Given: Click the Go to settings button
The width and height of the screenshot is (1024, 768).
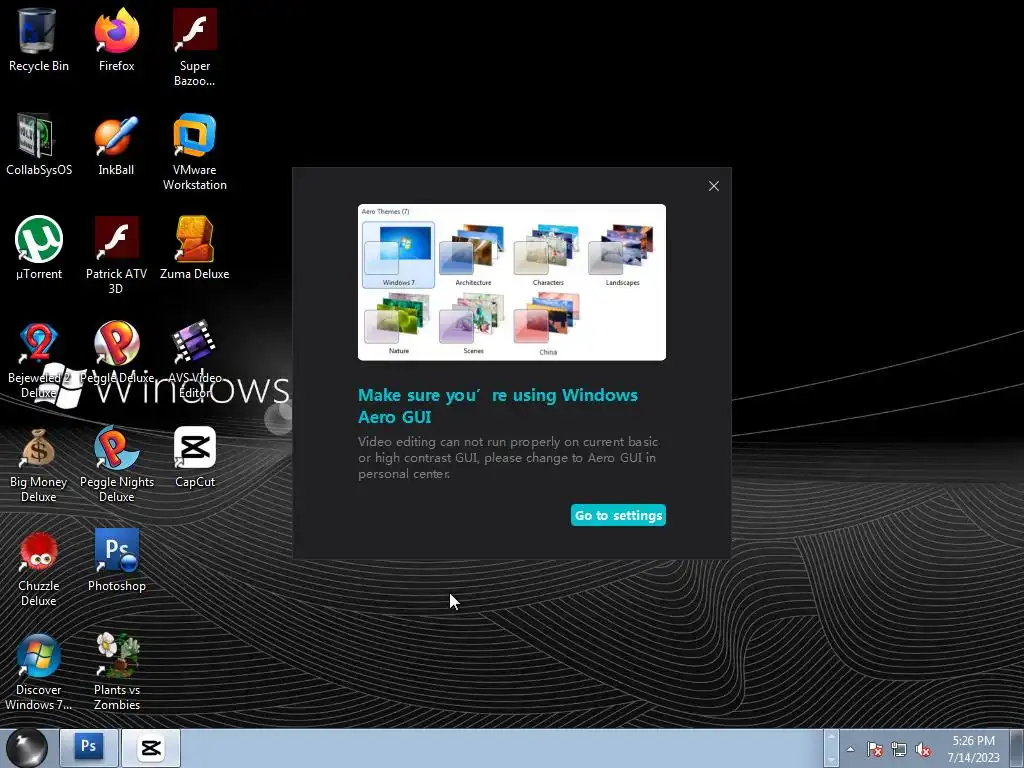Looking at the screenshot, I should [618, 515].
